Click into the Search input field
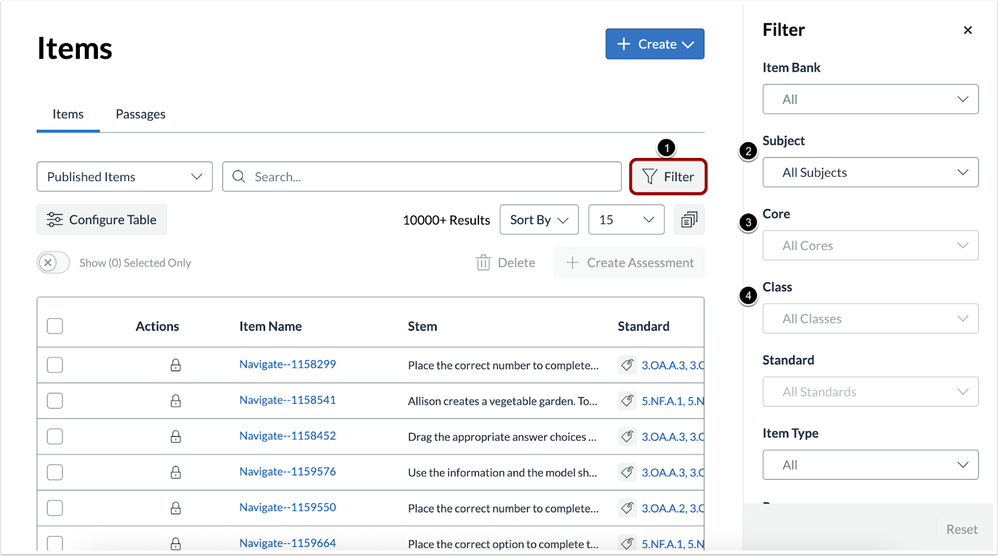 click(430, 177)
